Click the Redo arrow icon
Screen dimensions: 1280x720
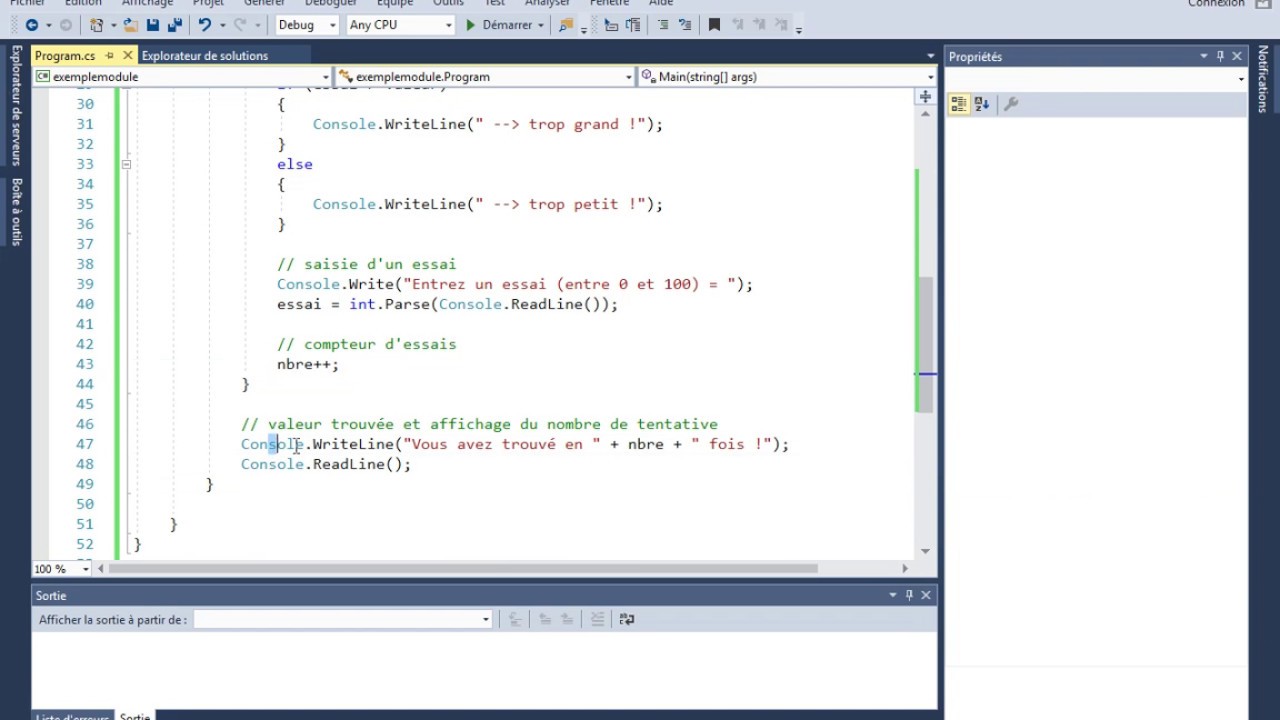pyautogui.click(x=241, y=25)
